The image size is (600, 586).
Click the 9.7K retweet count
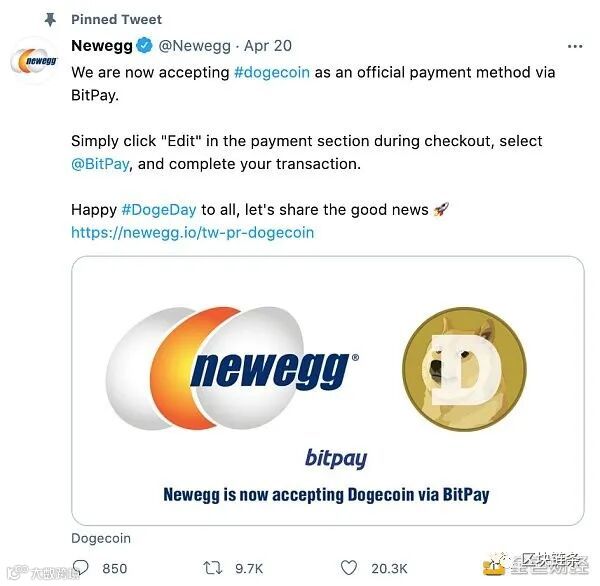pyautogui.click(x=249, y=568)
